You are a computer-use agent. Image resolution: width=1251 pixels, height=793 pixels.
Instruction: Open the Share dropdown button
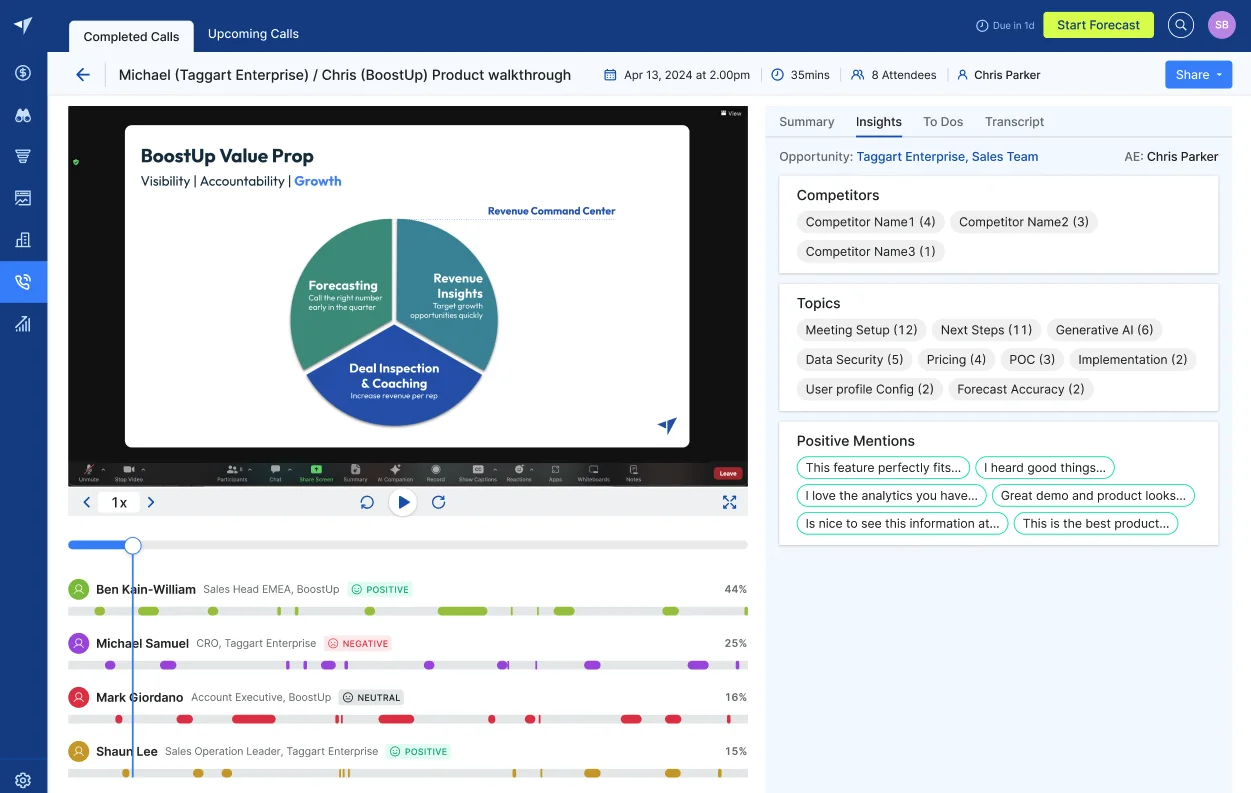point(1198,75)
